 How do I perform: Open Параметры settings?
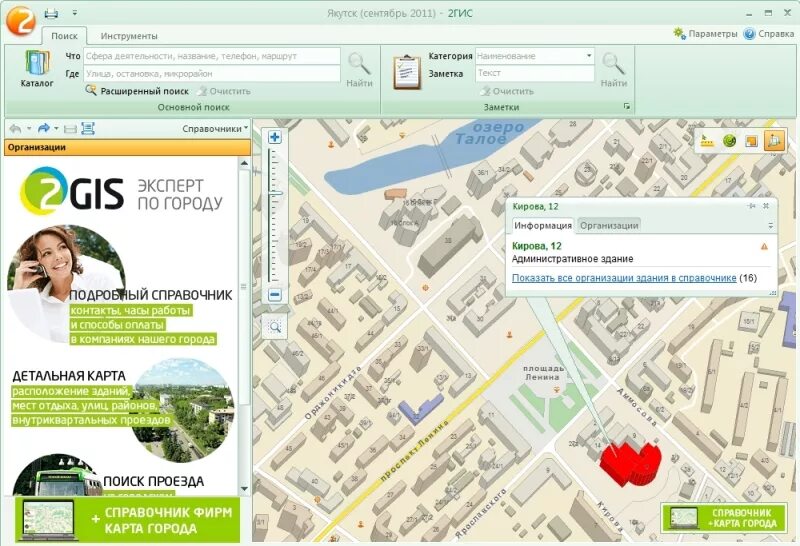(x=705, y=34)
